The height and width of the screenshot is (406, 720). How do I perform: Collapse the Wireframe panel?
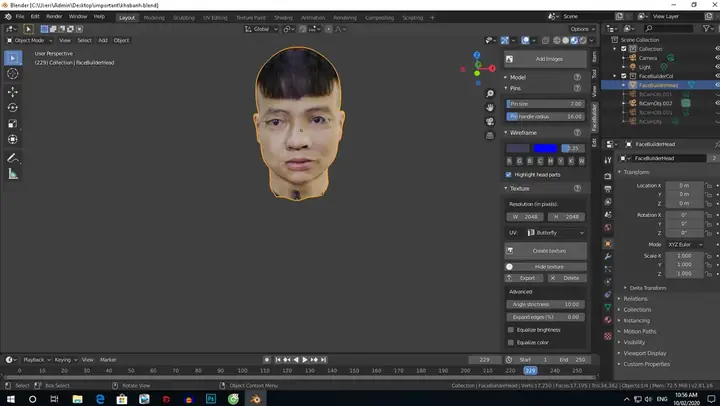point(523,133)
